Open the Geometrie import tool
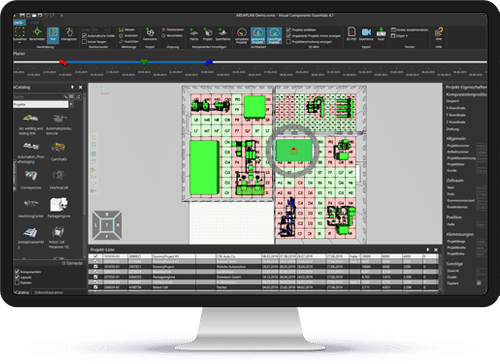 150,34
